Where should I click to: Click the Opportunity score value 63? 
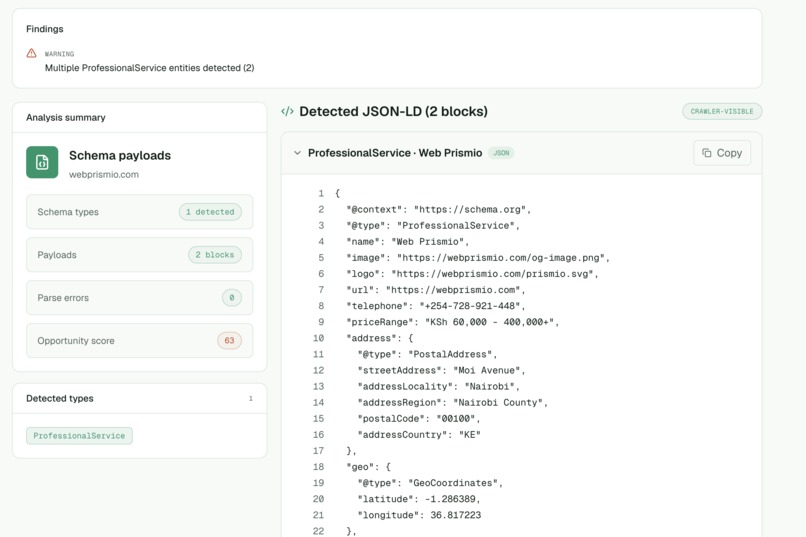229,341
